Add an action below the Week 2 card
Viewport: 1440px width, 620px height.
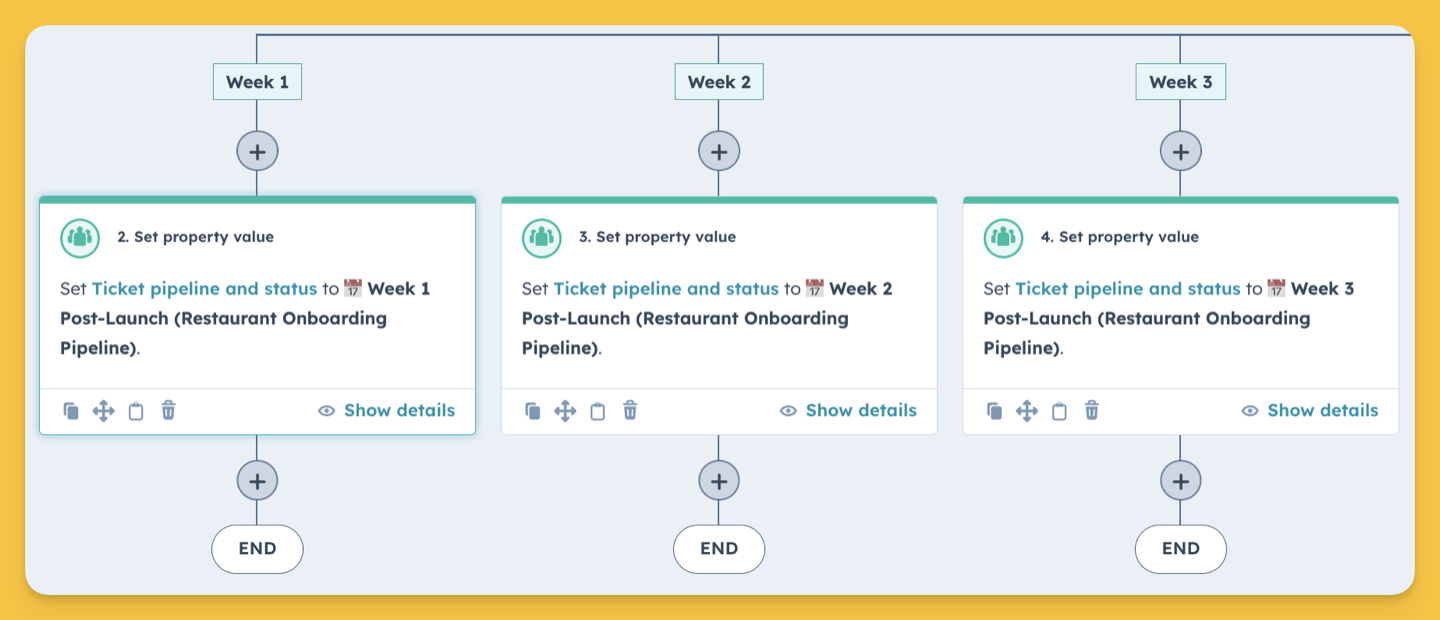pos(719,481)
